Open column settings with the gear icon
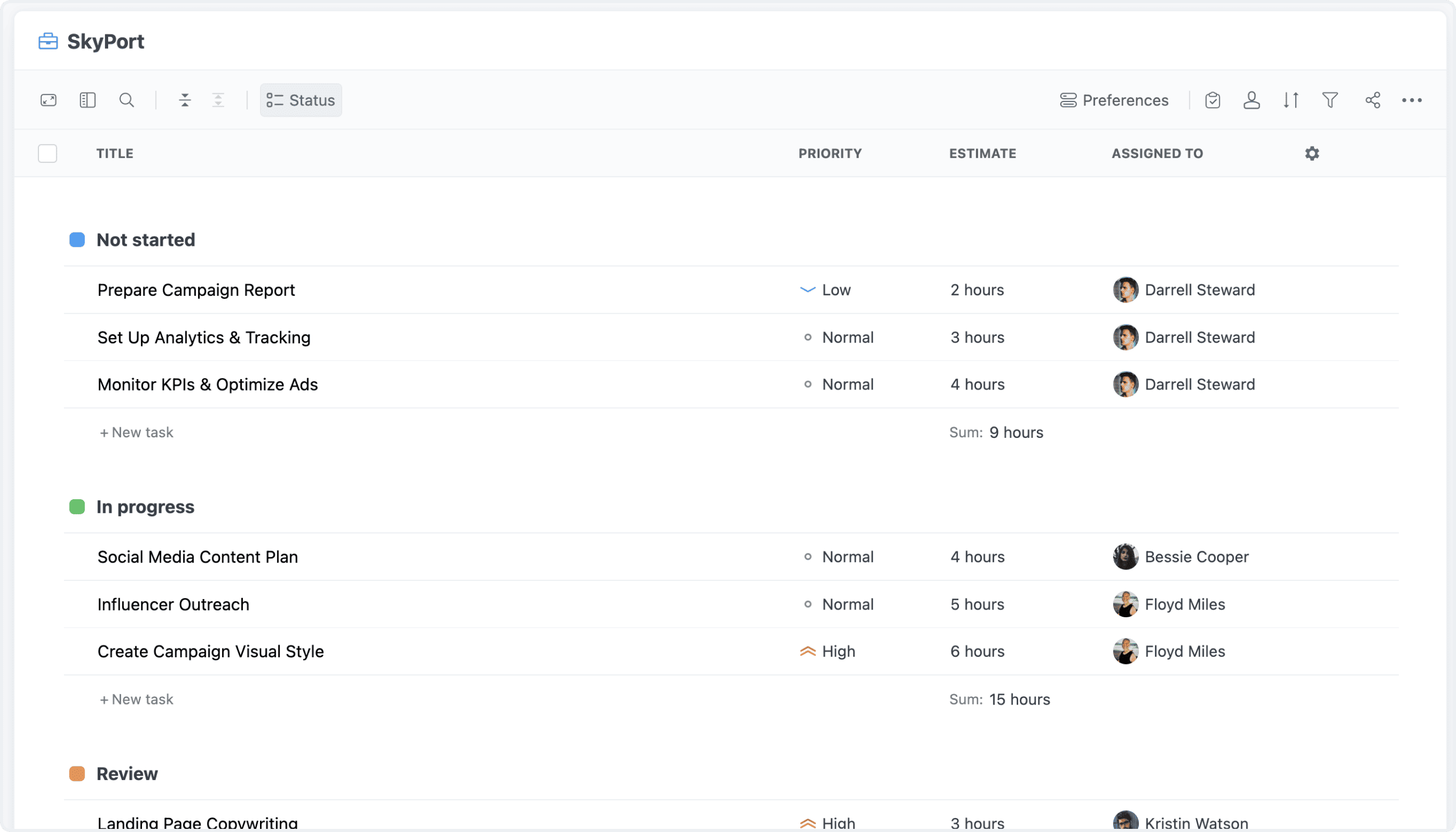Screen dimensions: 1456x832 [x=1312, y=153]
